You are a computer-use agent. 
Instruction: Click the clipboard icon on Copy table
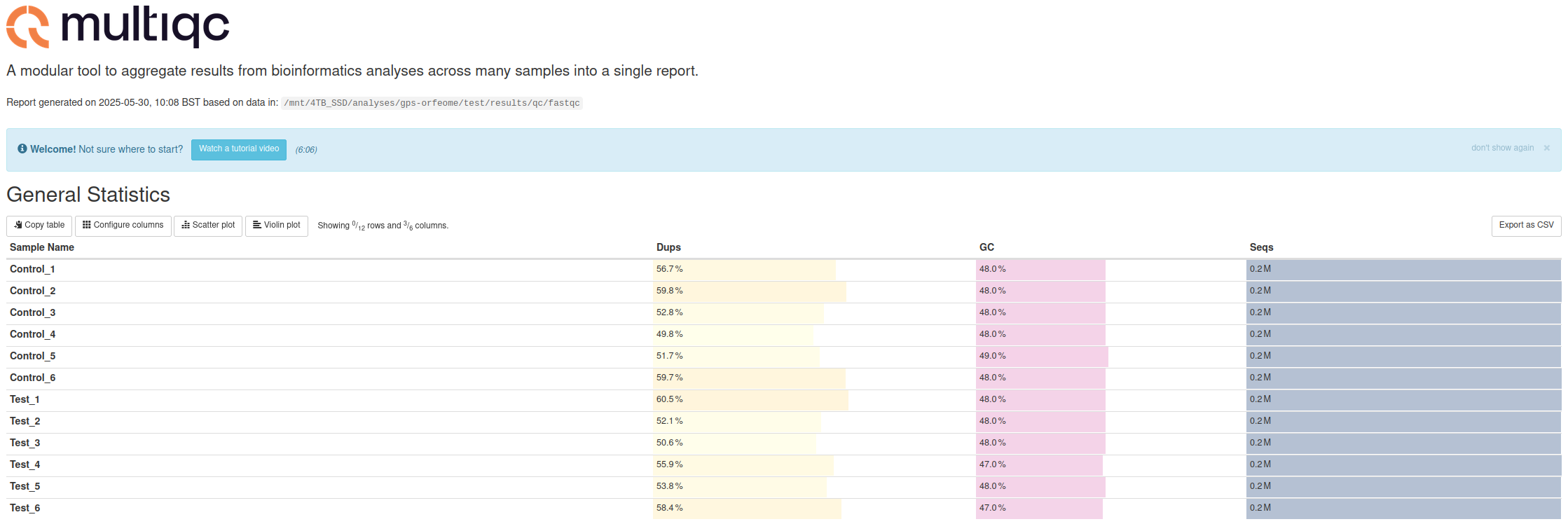pyautogui.click(x=18, y=225)
